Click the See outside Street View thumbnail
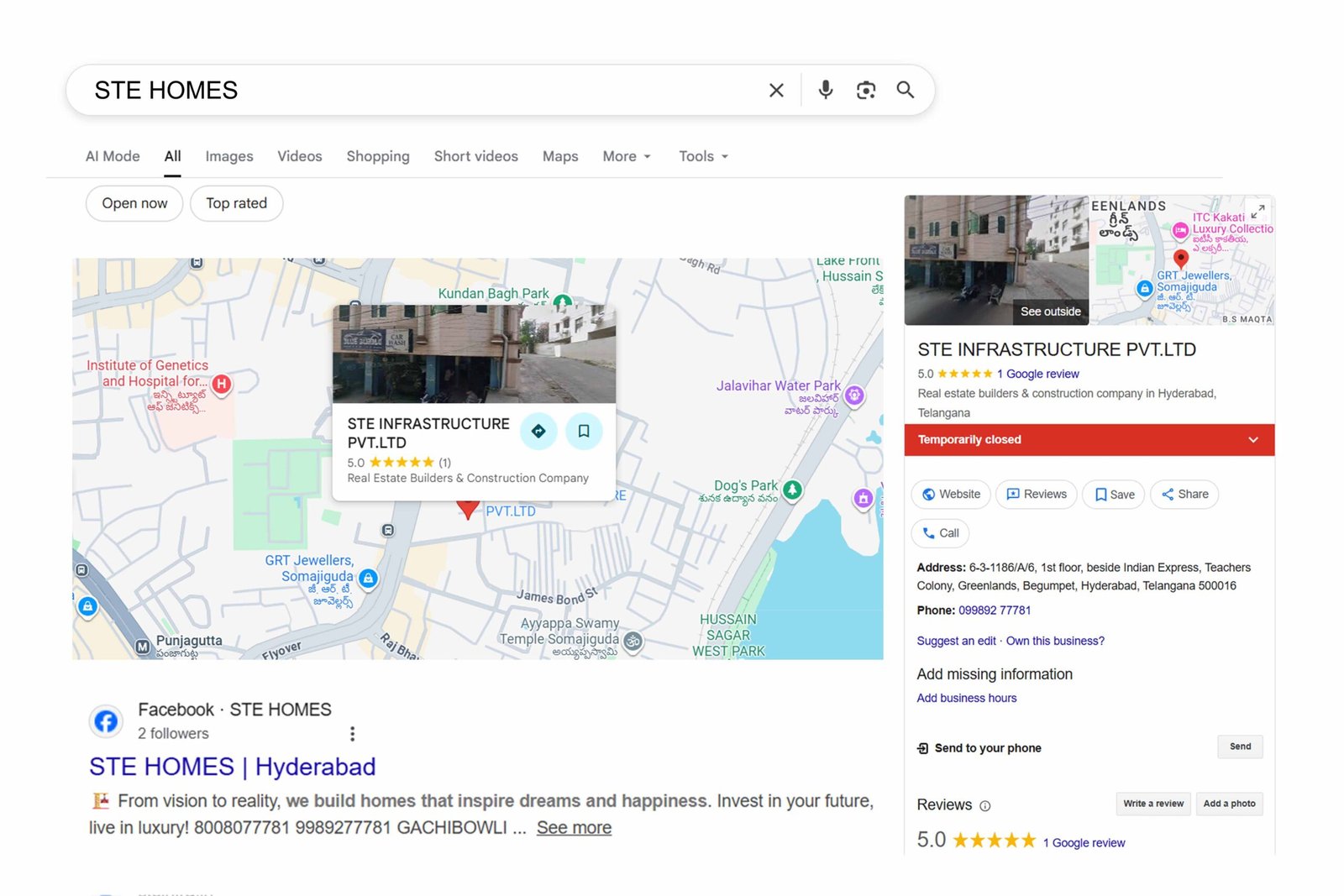The height and width of the screenshot is (896, 1344). point(997,260)
